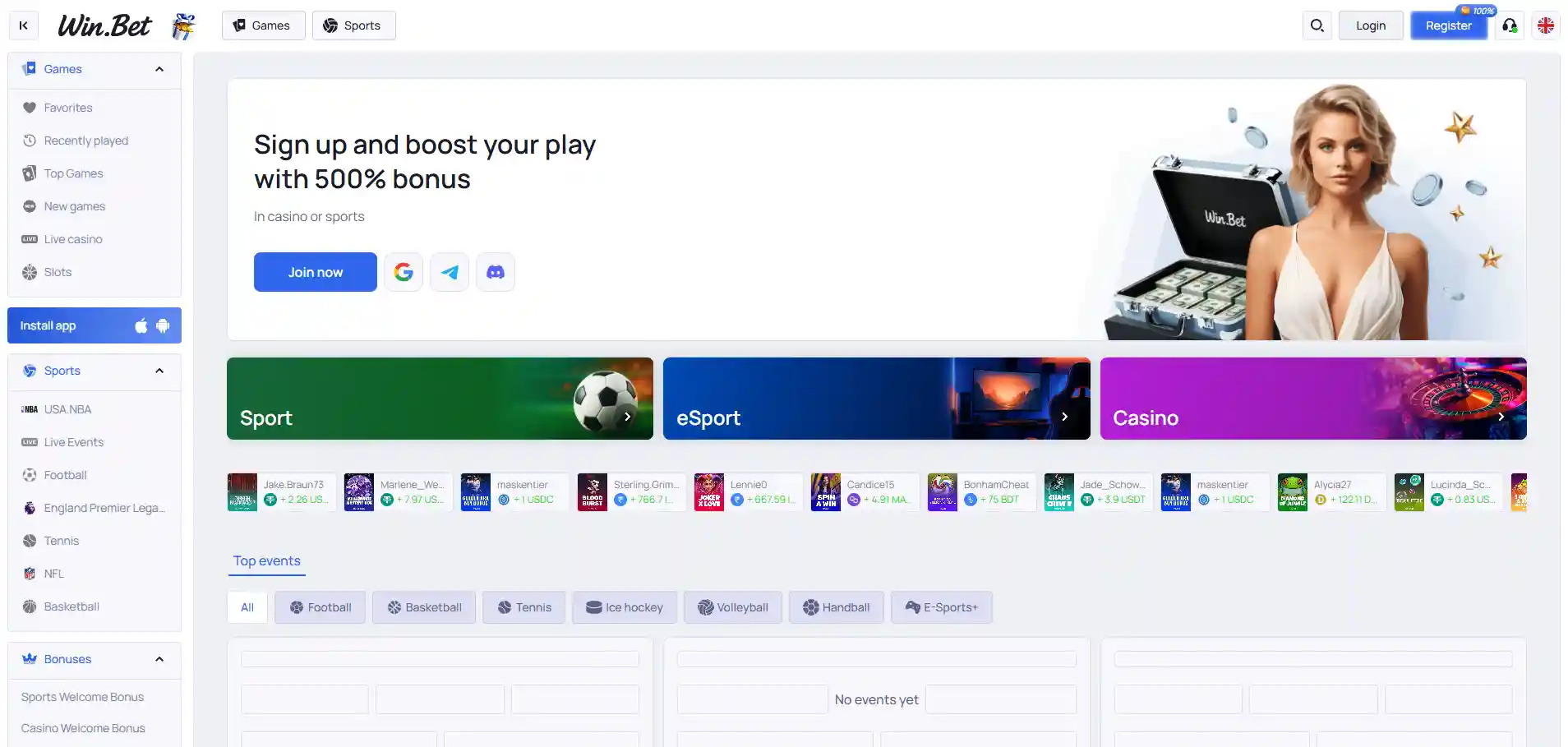The height and width of the screenshot is (747, 1568).
Task: Open Candice15 winner card
Action: (x=865, y=492)
